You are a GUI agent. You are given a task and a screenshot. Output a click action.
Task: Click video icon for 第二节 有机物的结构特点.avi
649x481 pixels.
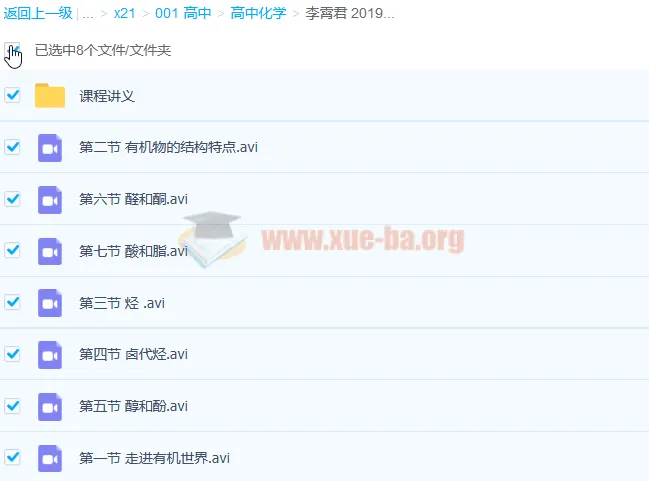[x=50, y=147]
